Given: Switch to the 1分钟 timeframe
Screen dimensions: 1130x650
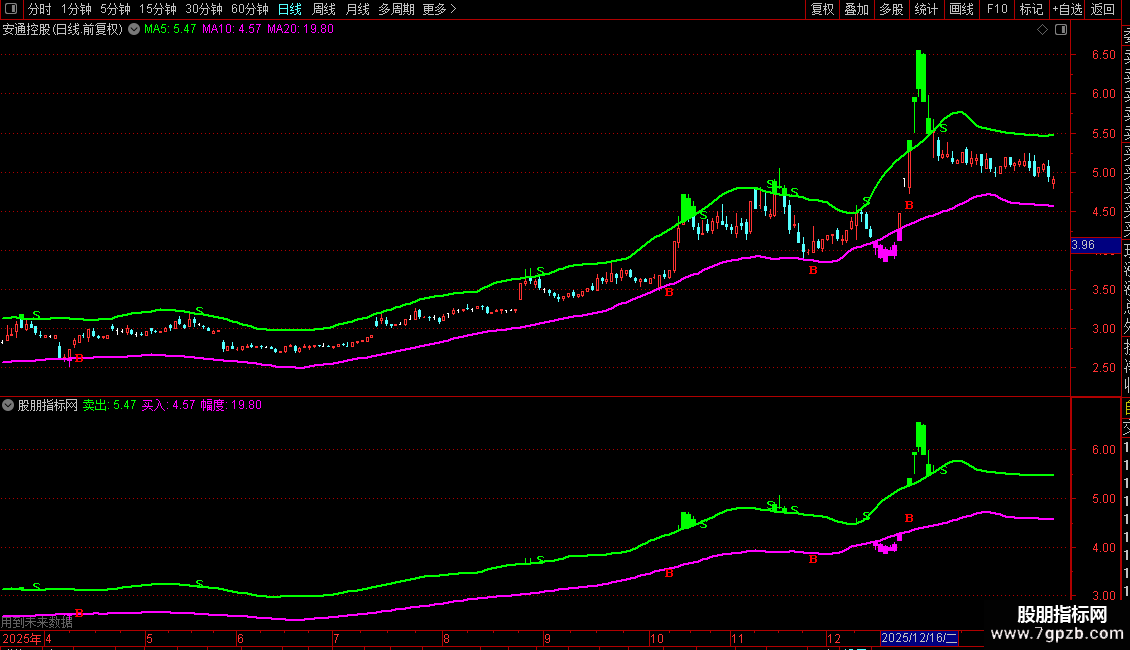Looking at the screenshot, I should coord(76,9).
